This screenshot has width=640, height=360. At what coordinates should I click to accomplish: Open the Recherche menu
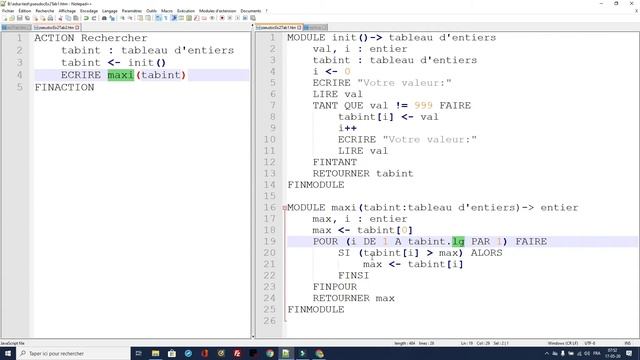coord(45,11)
